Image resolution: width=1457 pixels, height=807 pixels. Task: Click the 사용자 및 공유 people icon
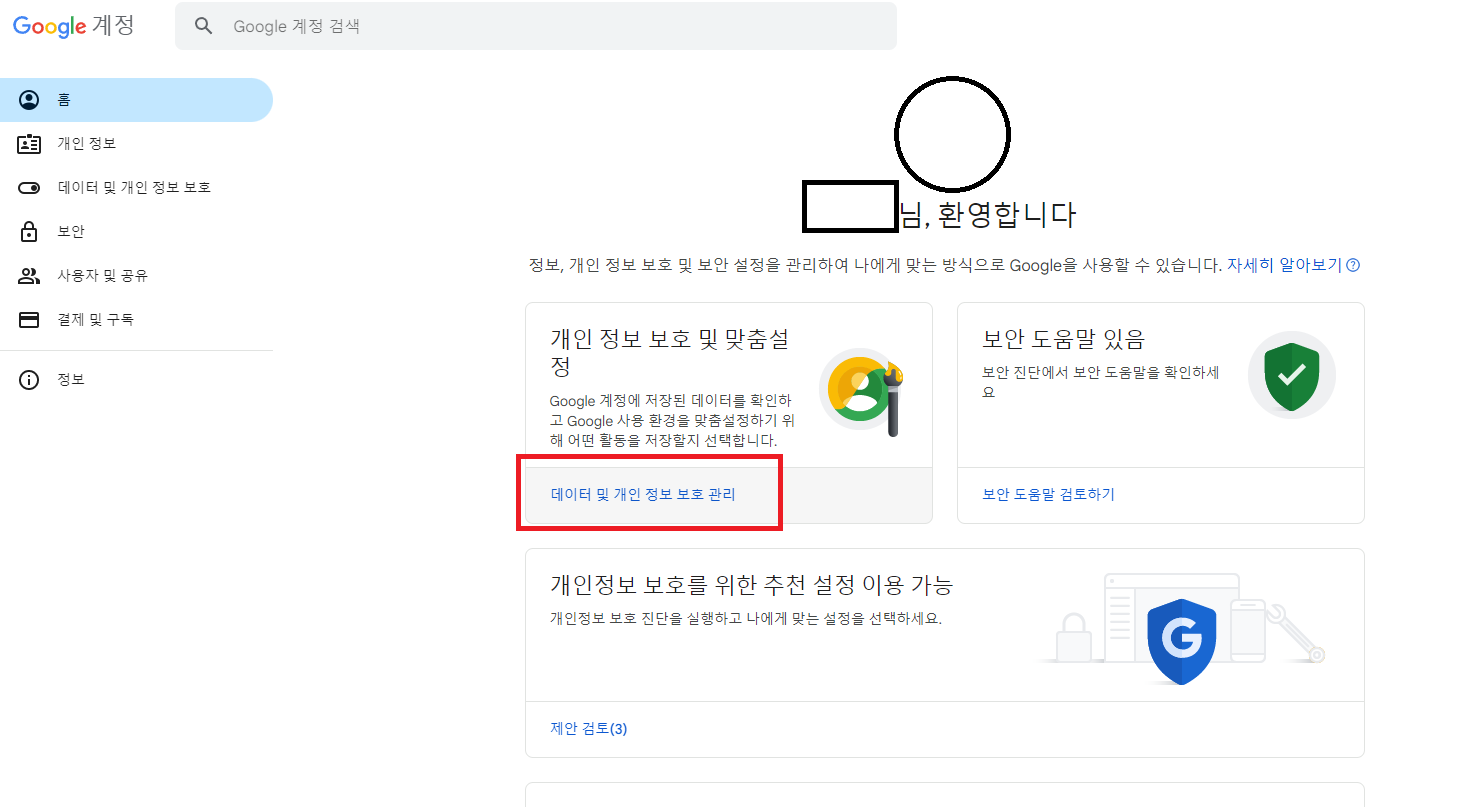click(29, 276)
